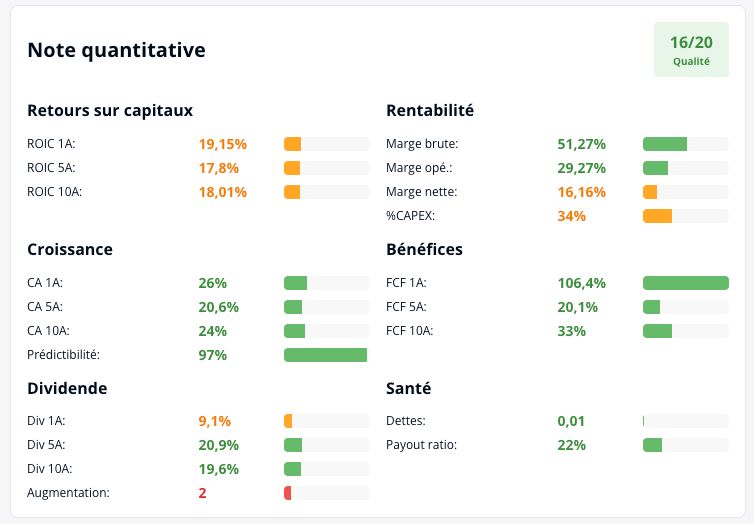Click the Dettes 0,01 value
Image resolution: width=754 pixels, height=524 pixels.
tap(571, 421)
